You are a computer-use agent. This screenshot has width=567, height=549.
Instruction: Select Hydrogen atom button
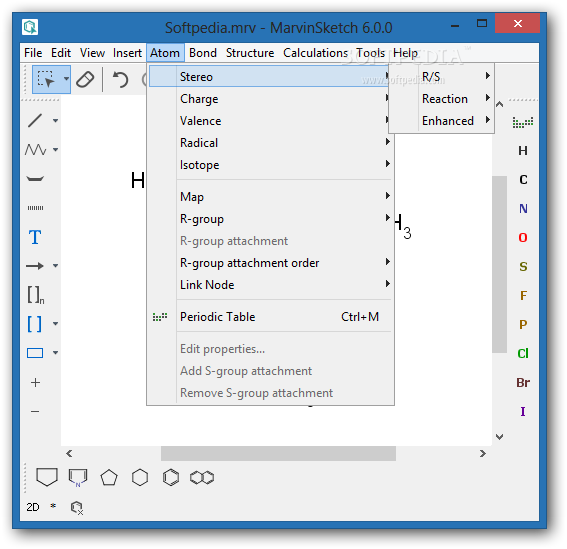[x=523, y=151]
